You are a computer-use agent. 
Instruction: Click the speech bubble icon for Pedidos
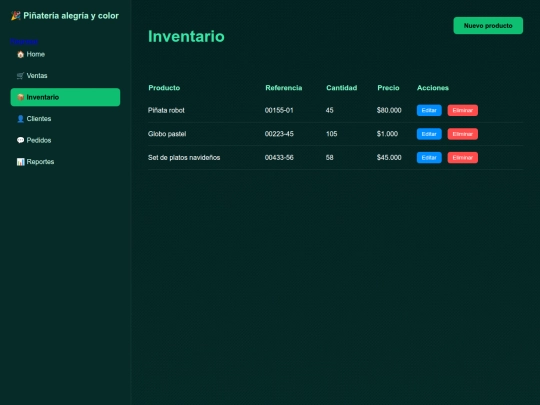20,140
